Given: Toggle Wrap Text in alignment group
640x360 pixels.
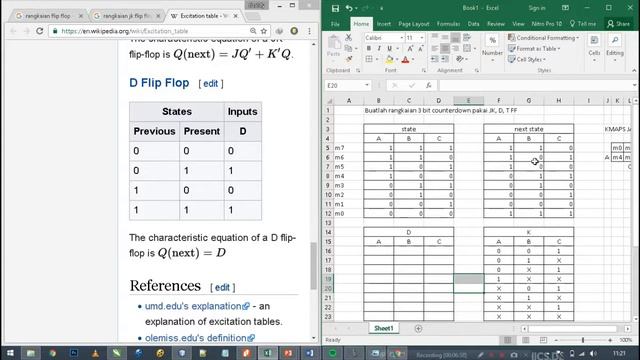Looking at the screenshot, I should click(x=467, y=38).
